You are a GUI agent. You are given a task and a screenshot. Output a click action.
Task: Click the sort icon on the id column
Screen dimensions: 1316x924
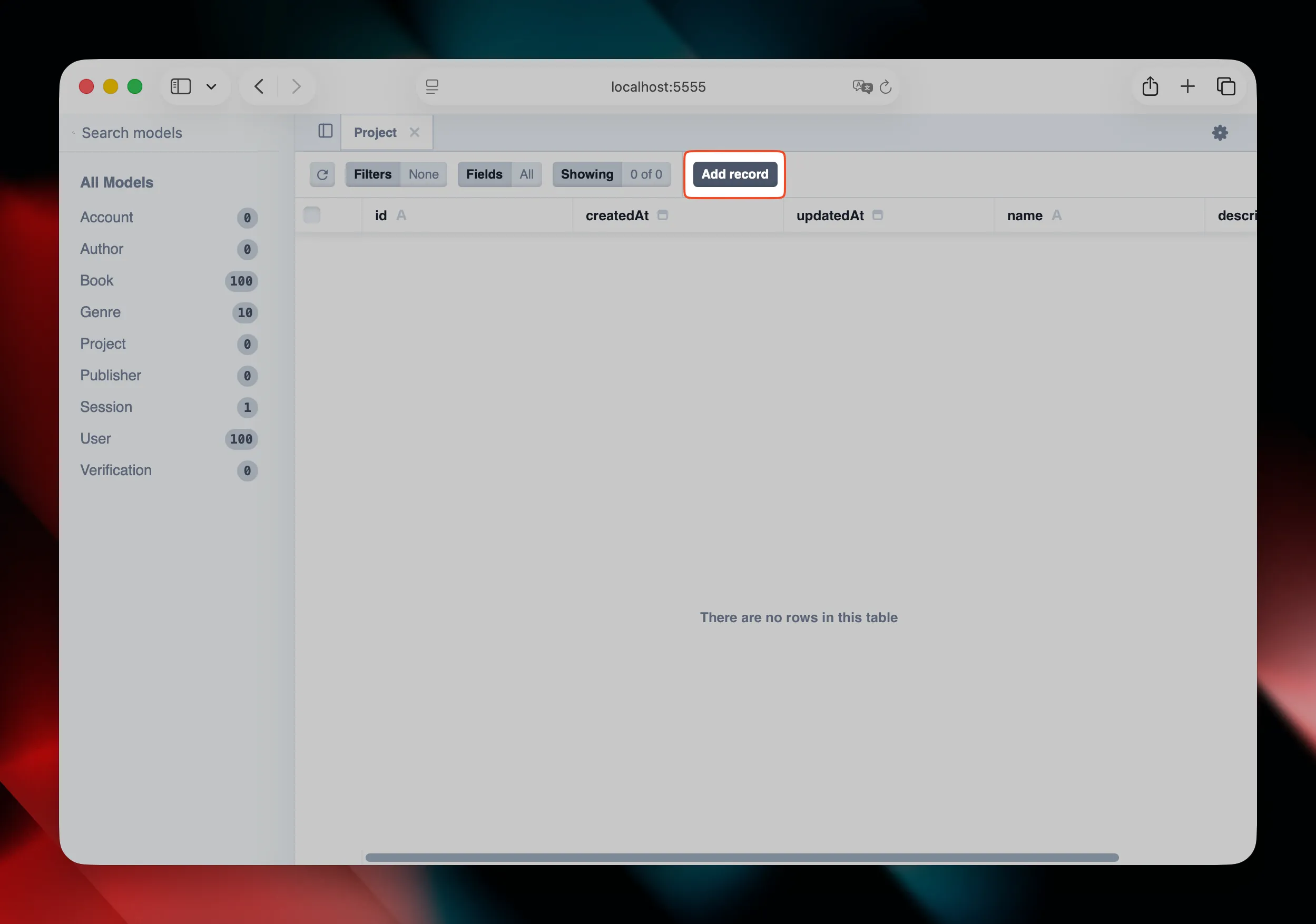pyautogui.click(x=402, y=215)
